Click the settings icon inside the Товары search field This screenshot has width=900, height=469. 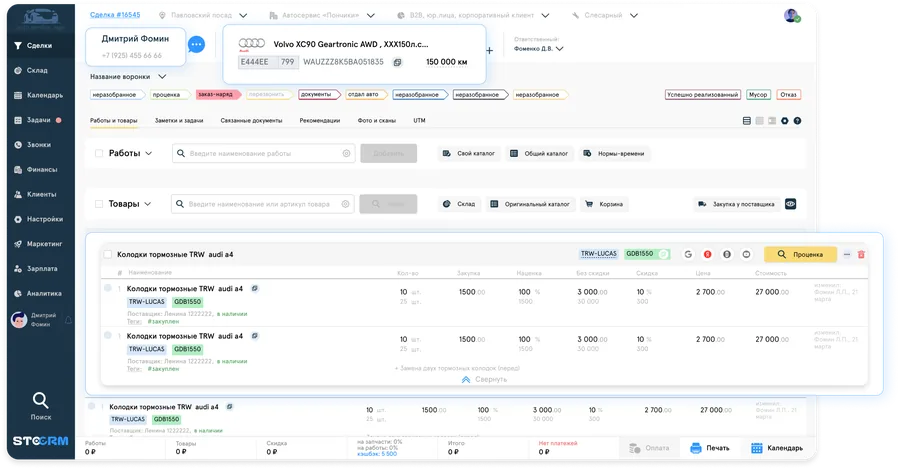coord(345,204)
